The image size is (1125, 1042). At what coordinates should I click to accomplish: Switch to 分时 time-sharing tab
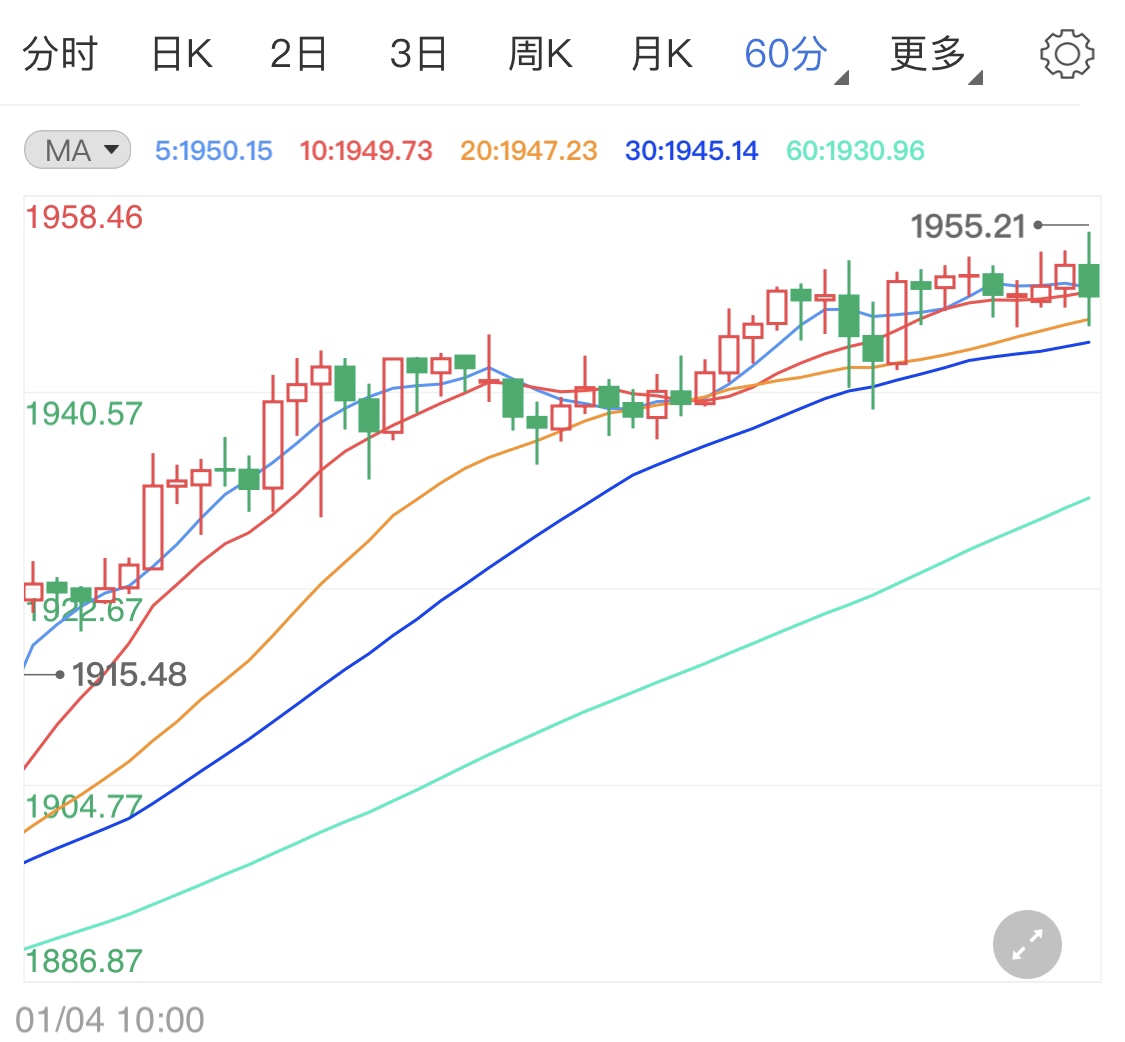click(60, 55)
